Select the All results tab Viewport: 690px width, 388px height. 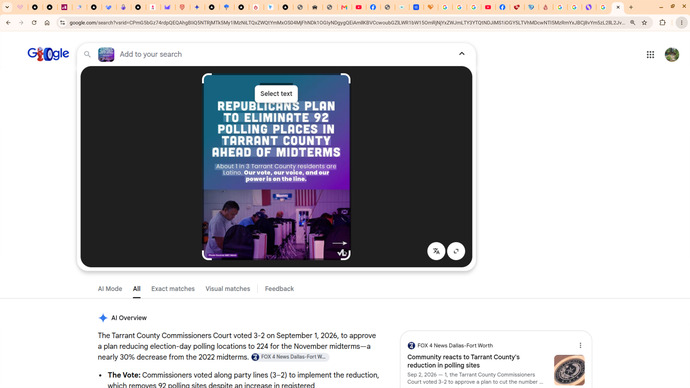click(x=137, y=289)
